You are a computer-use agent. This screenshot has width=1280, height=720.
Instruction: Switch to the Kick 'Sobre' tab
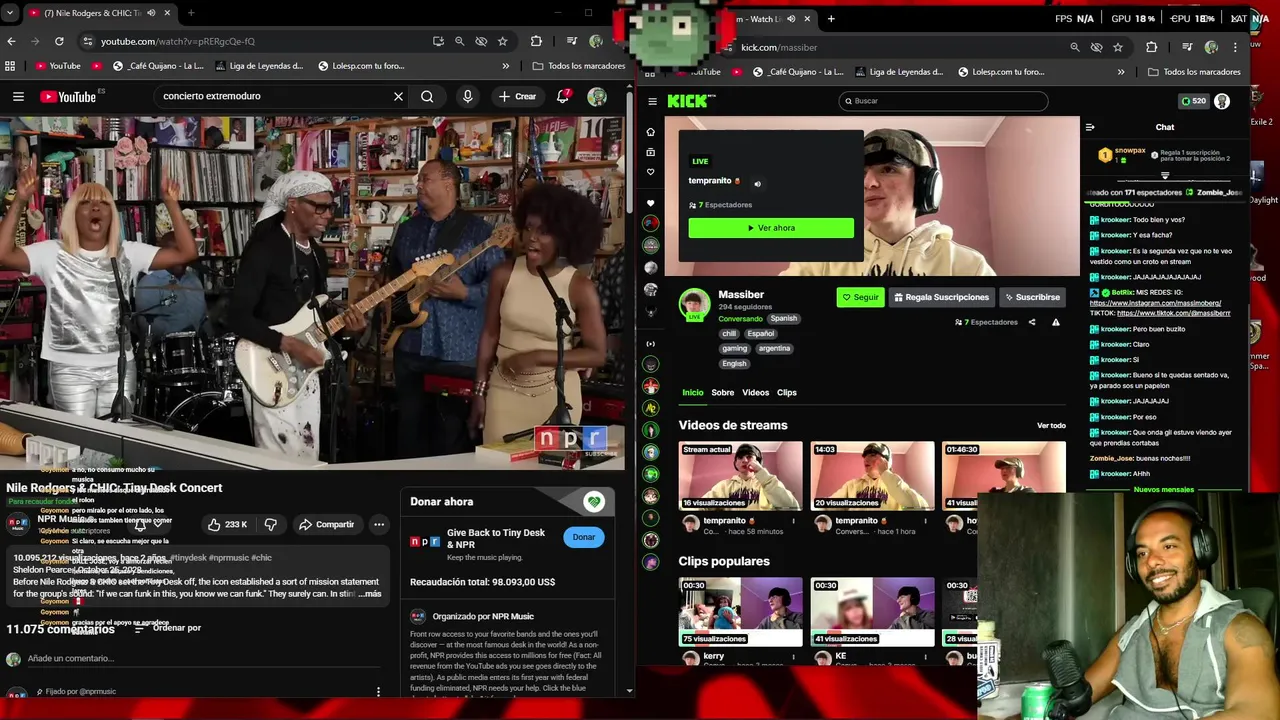tap(722, 392)
